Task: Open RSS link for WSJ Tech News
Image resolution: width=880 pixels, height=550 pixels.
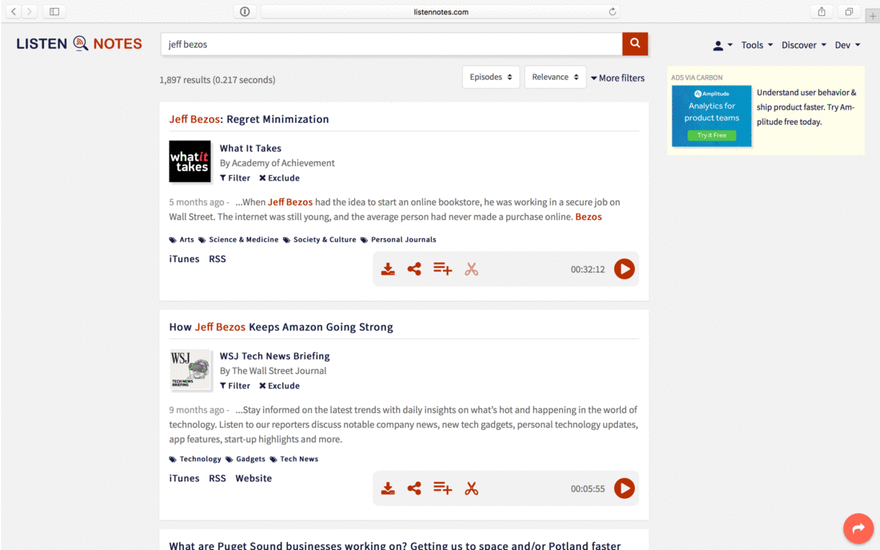Action: pos(217,478)
